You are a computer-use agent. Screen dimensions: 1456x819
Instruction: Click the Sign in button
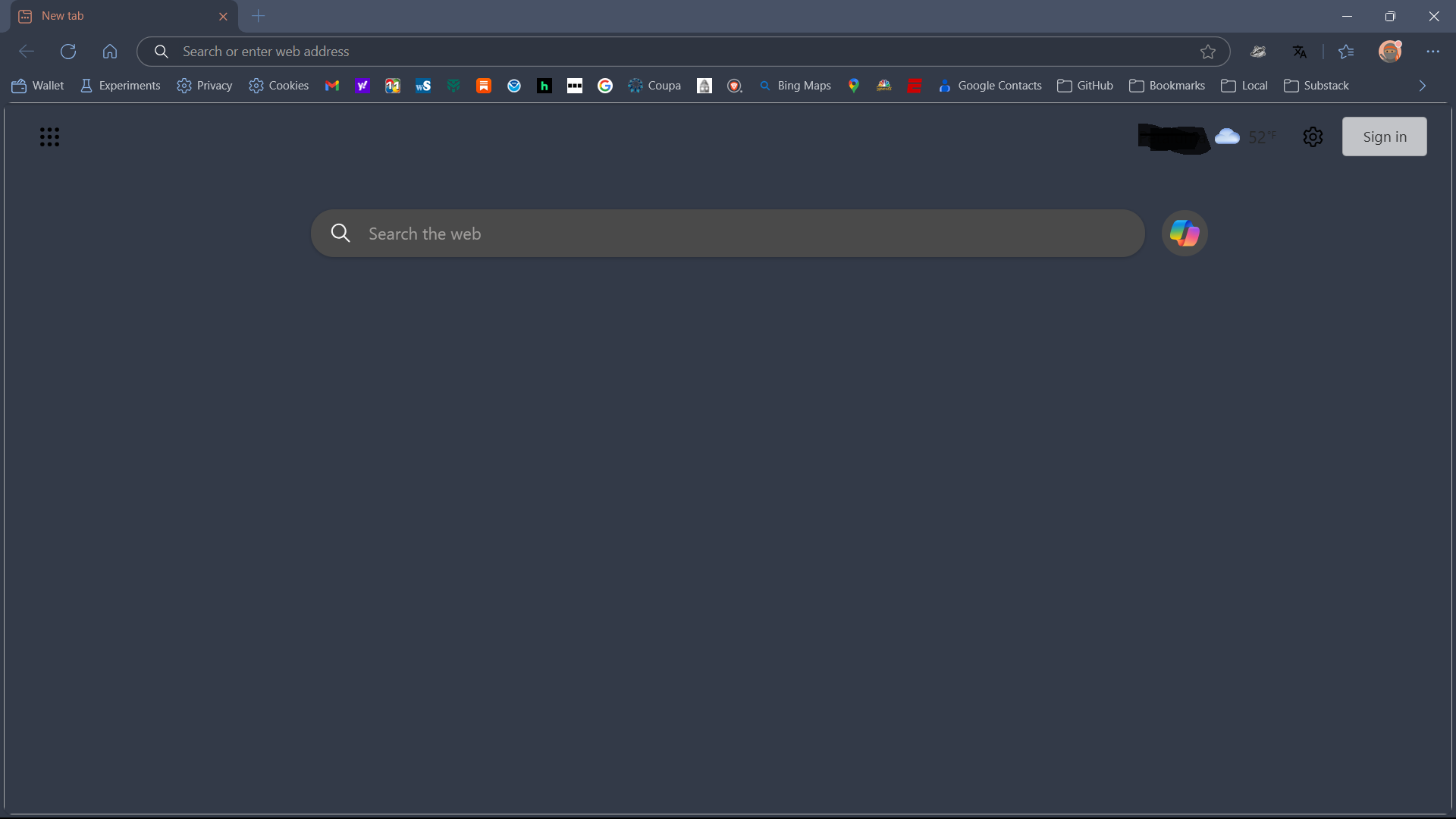[1384, 137]
